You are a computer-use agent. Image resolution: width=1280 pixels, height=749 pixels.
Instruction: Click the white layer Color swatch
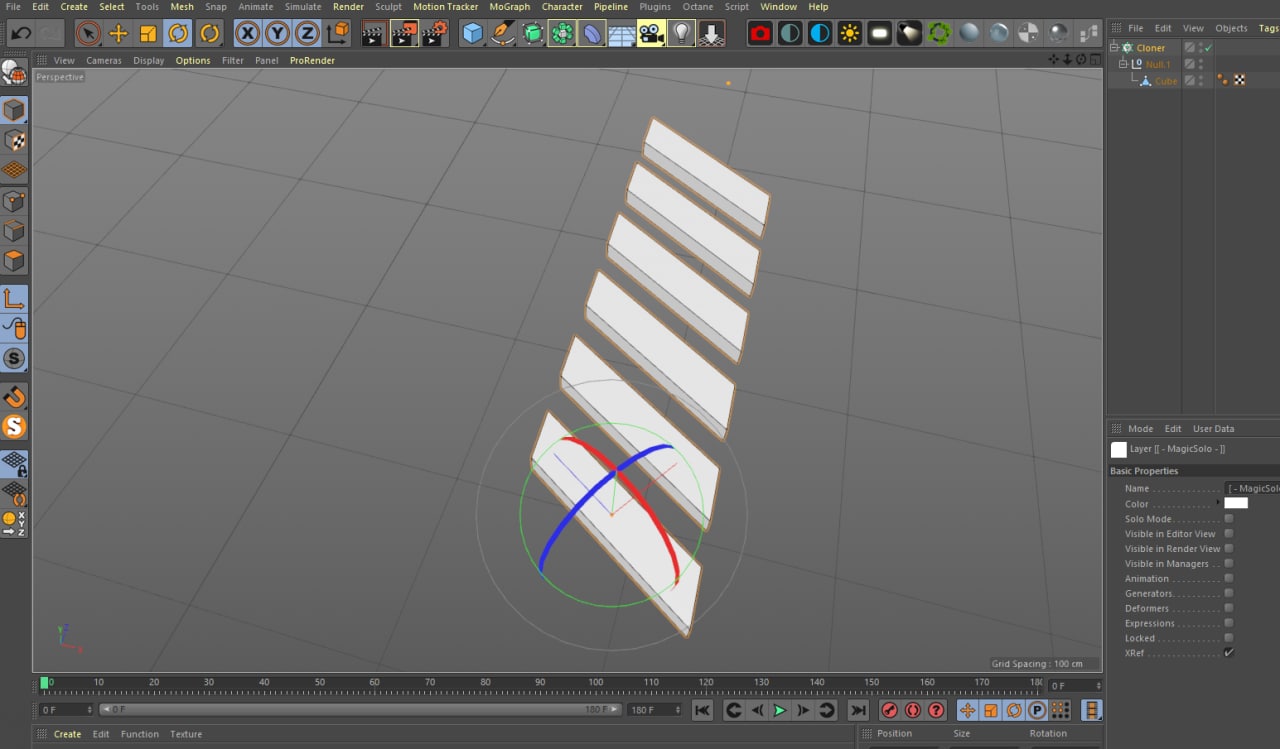(1236, 503)
